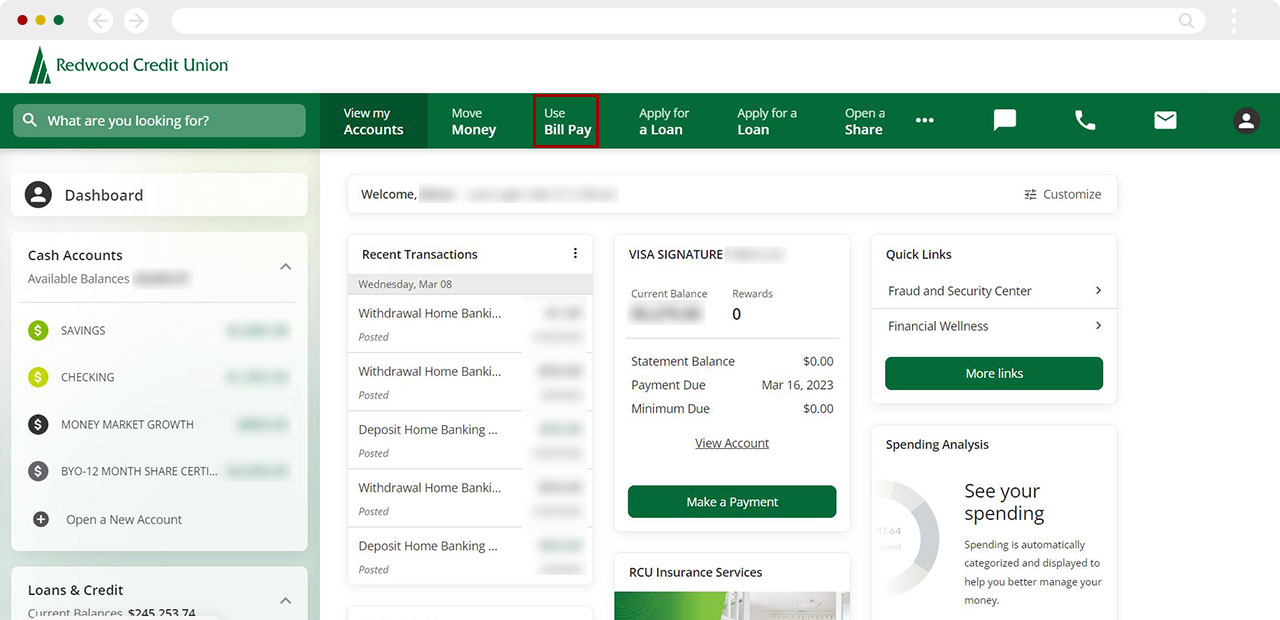Open the mail envelope icon
1280x620 pixels.
pos(1165,120)
